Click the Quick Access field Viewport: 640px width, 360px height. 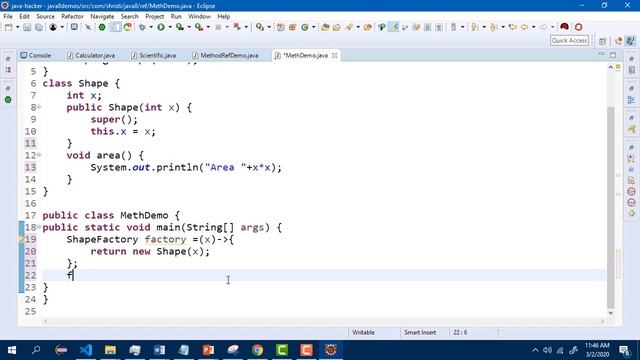point(569,40)
